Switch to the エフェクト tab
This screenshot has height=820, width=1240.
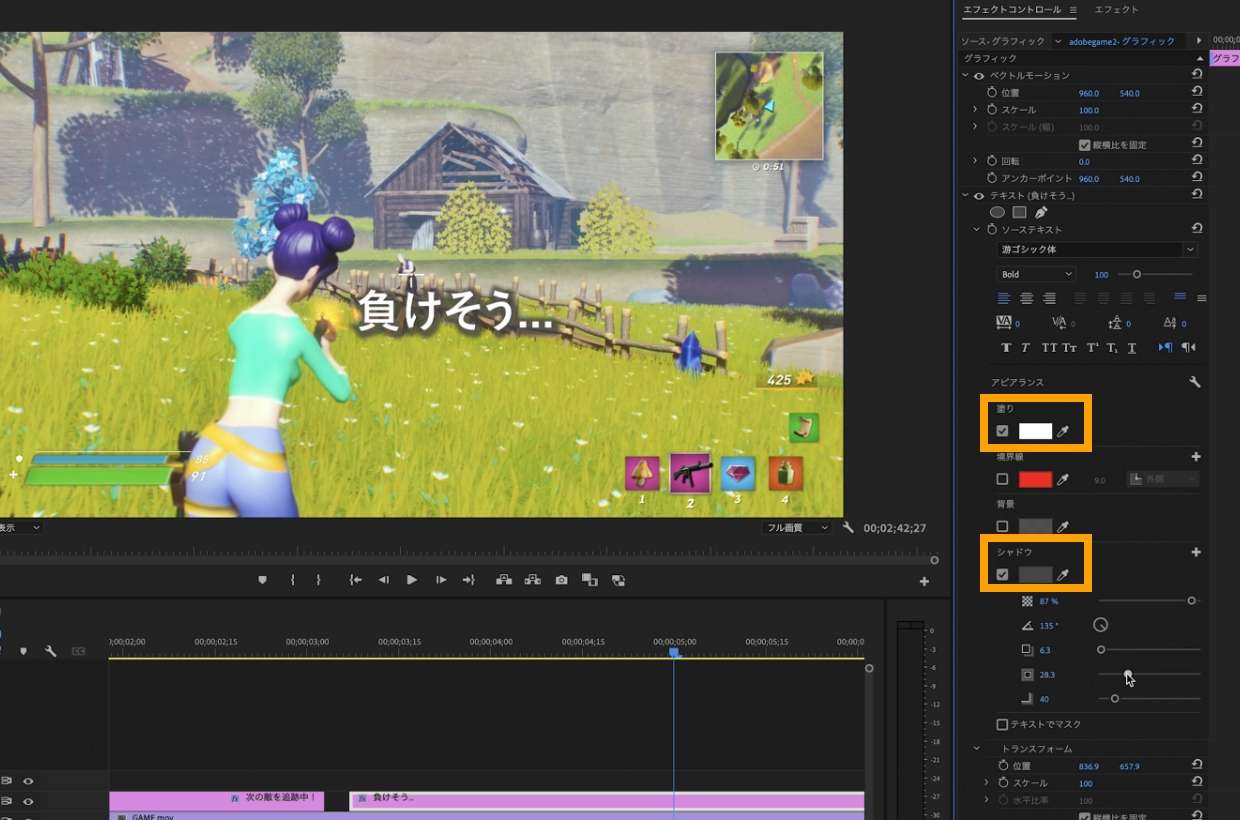point(1116,10)
